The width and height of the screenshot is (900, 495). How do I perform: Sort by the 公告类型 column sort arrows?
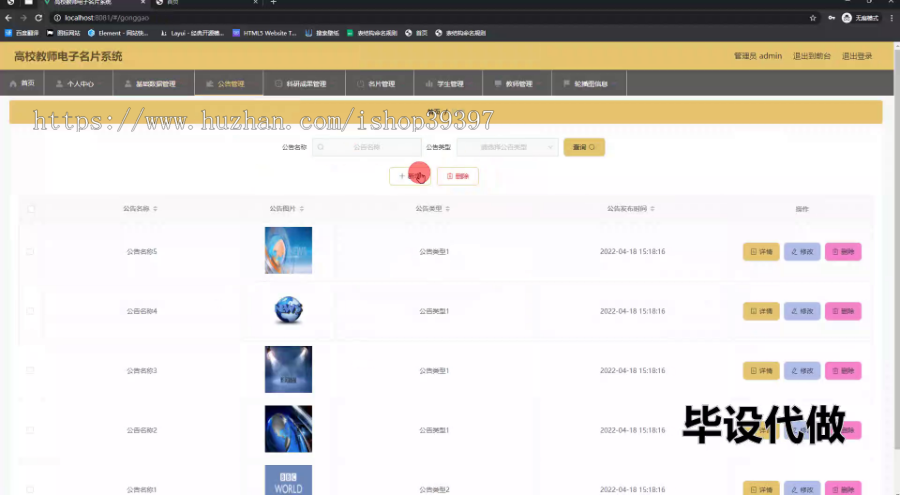[x=448, y=208]
